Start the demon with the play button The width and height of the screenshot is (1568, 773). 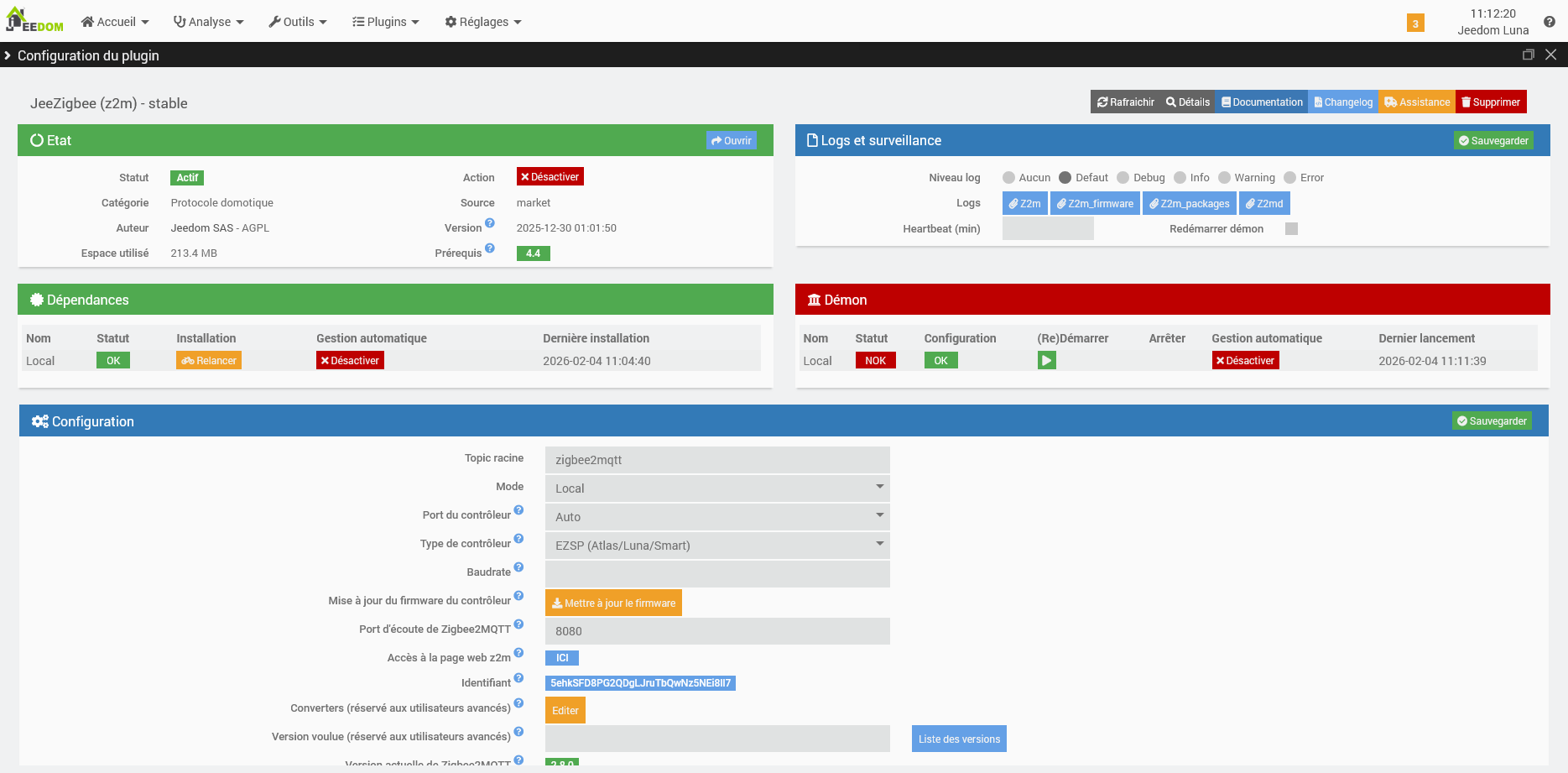[1047, 360]
